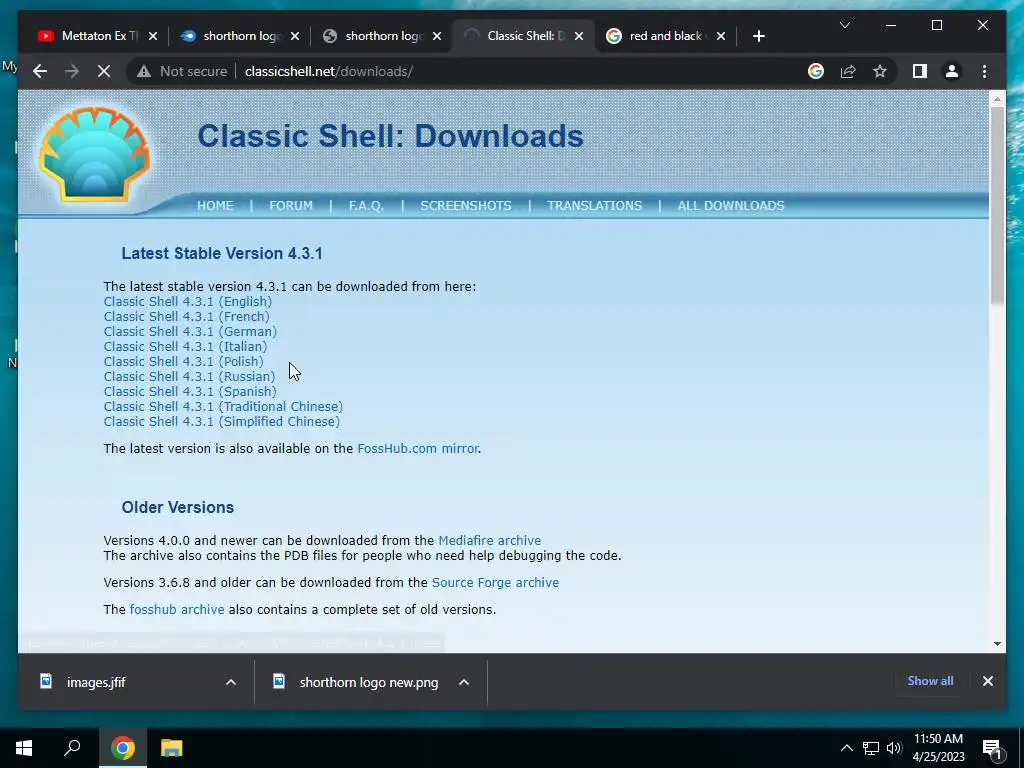Open taskbar Search magnifier

(72, 748)
